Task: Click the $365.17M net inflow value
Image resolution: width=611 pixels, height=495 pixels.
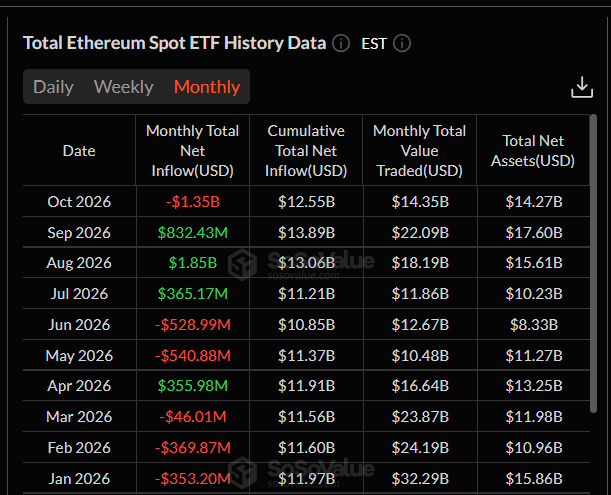Action: [x=192, y=293]
